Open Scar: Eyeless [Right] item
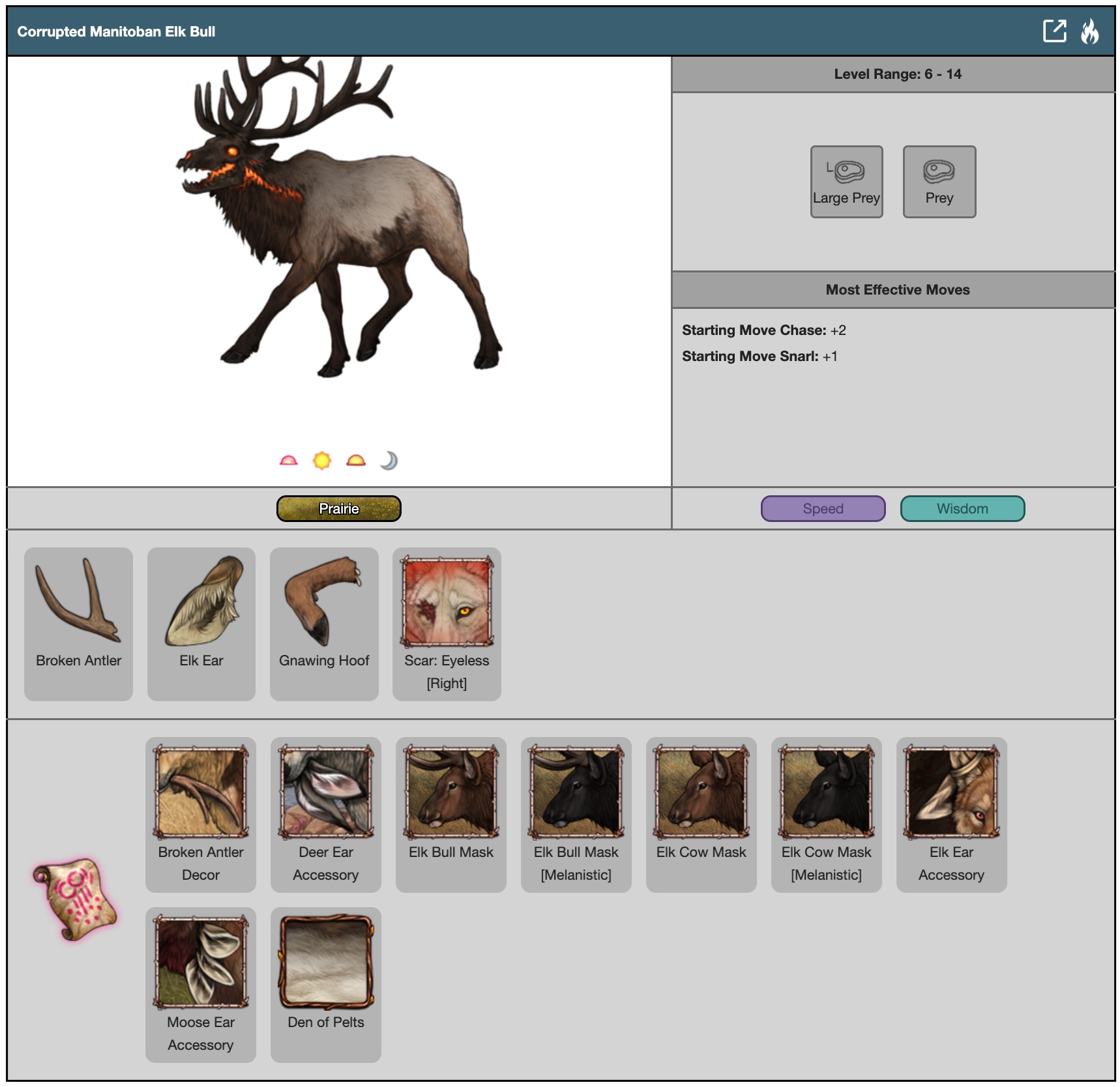The height and width of the screenshot is (1087, 1120). [447, 623]
